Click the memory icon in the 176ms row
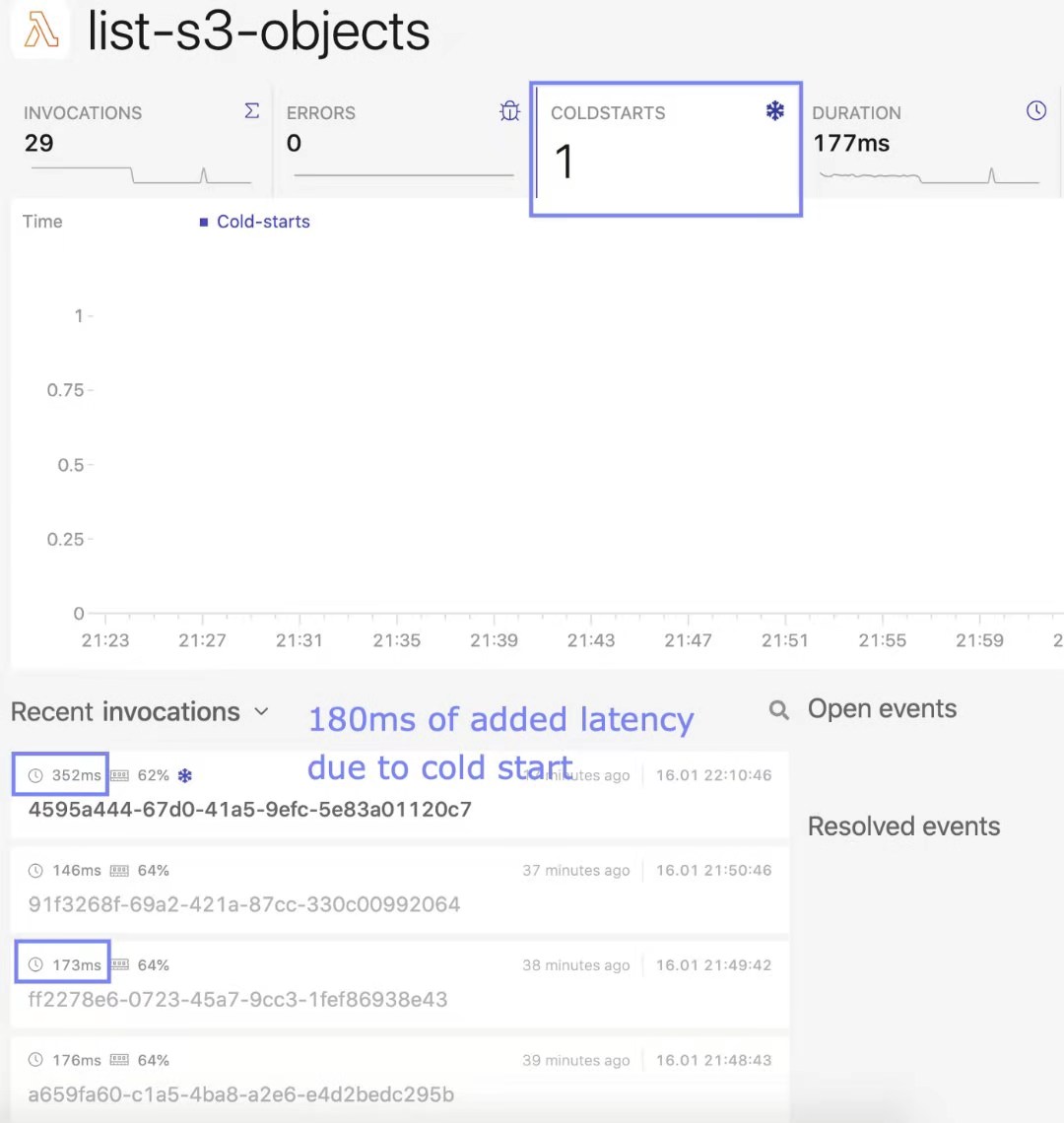This screenshot has width=1064, height=1123. [x=119, y=1060]
